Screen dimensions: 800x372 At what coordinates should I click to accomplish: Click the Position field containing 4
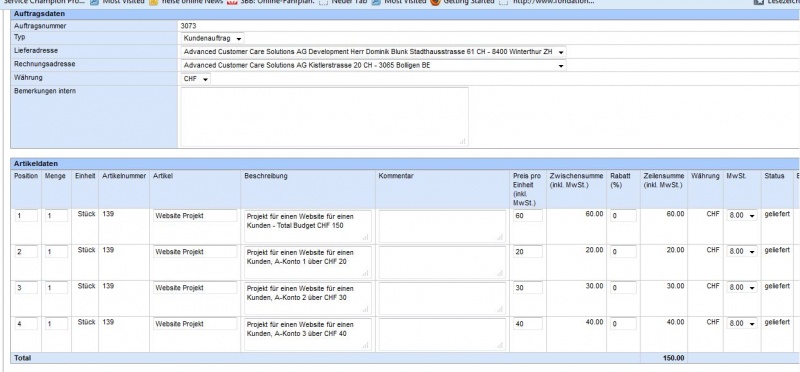coord(26,324)
